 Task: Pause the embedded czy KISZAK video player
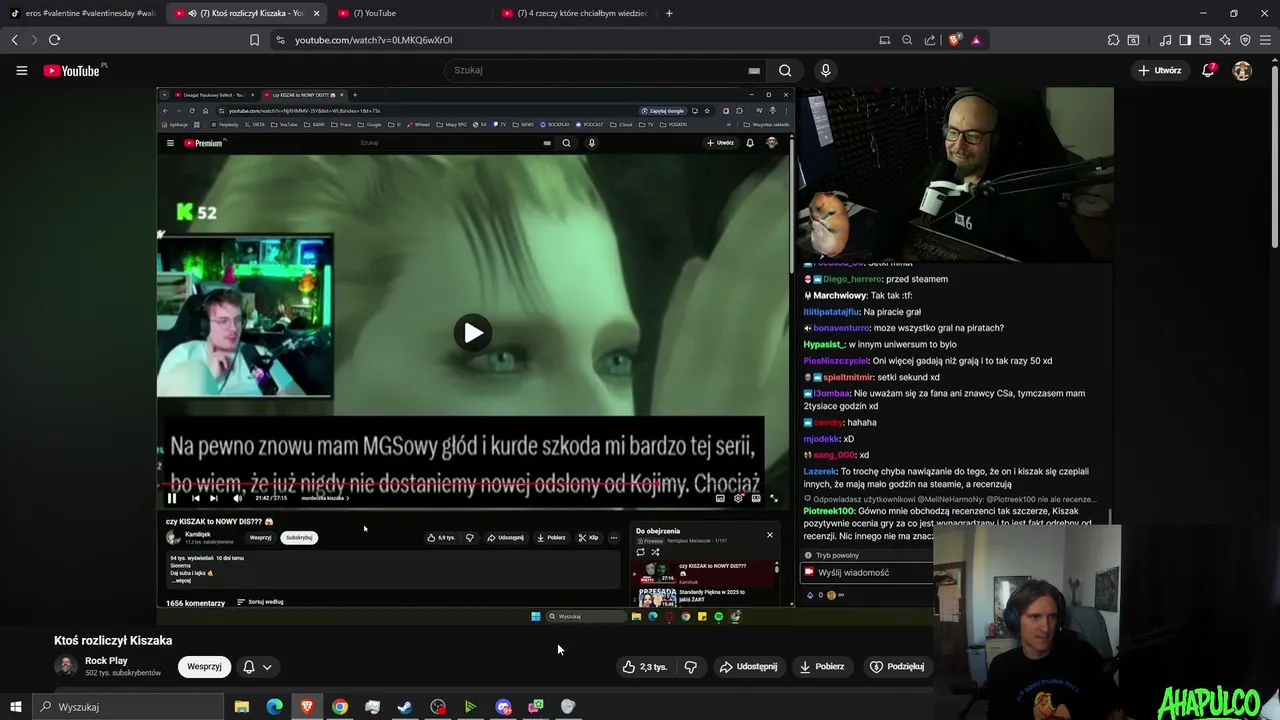pos(172,498)
